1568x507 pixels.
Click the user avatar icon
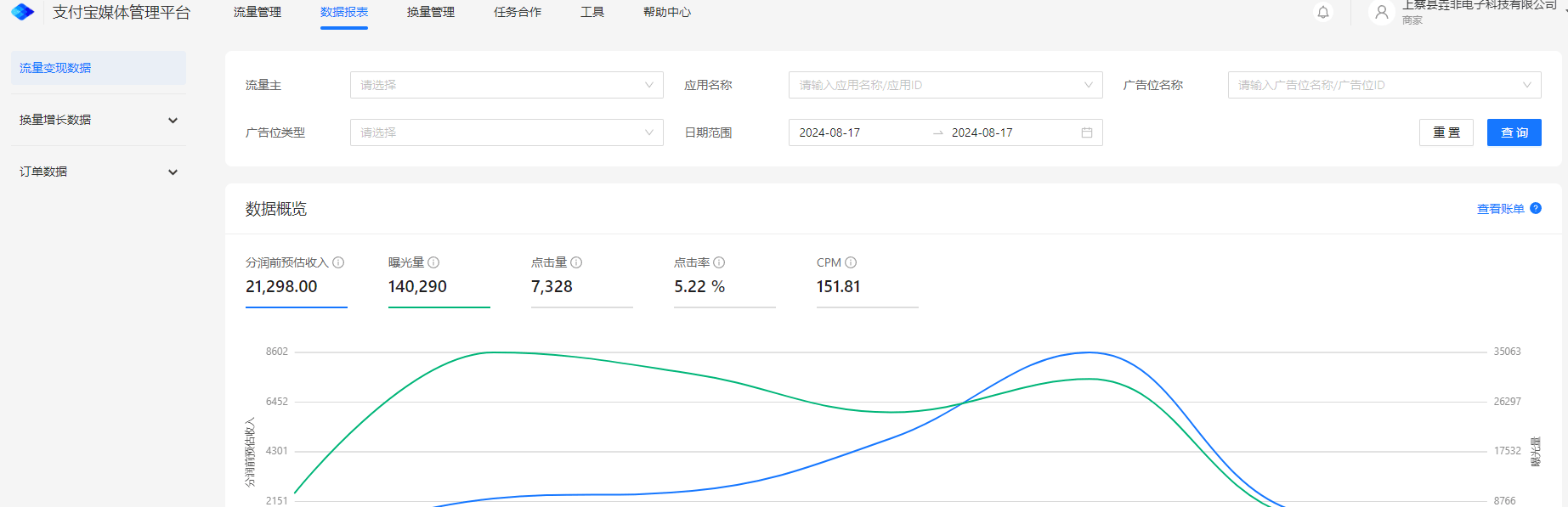pyautogui.click(x=1382, y=13)
